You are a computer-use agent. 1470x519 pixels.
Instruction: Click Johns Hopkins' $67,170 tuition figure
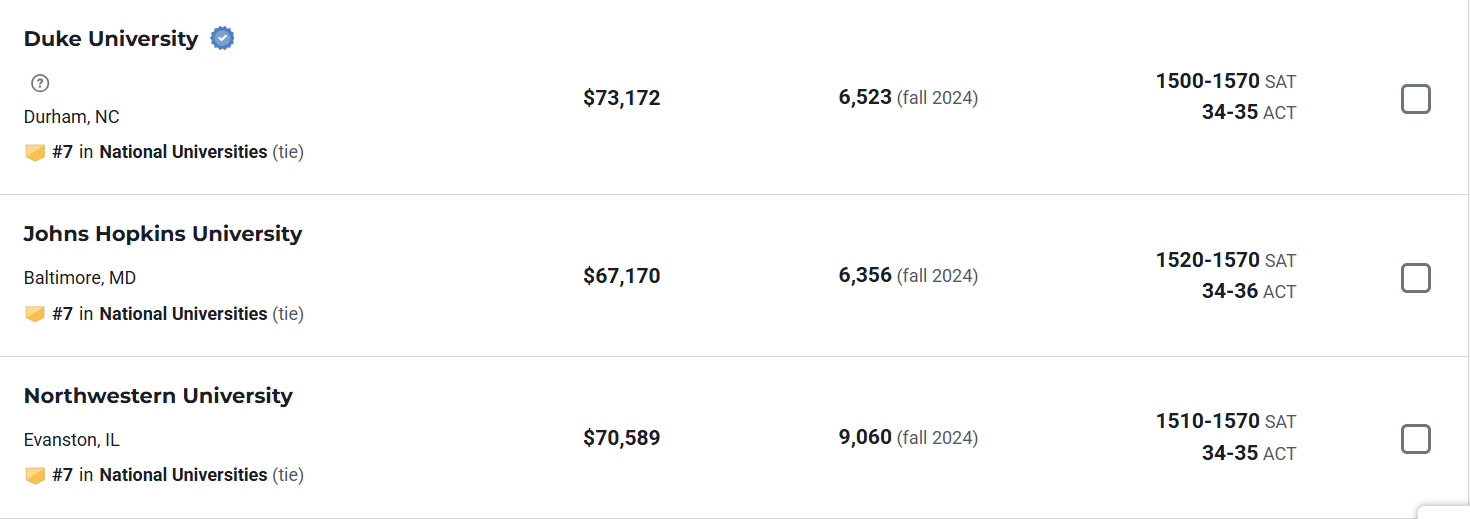[x=622, y=276]
